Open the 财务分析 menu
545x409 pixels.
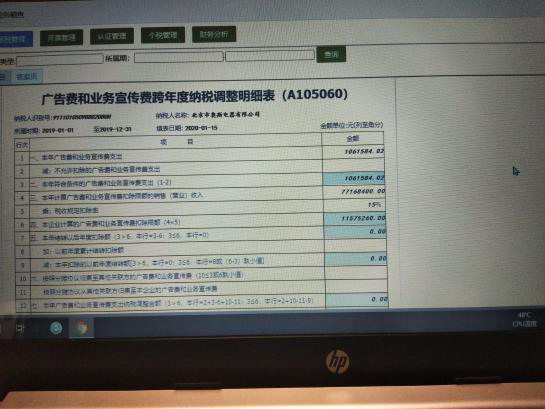pyautogui.click(x=214, y=34)
